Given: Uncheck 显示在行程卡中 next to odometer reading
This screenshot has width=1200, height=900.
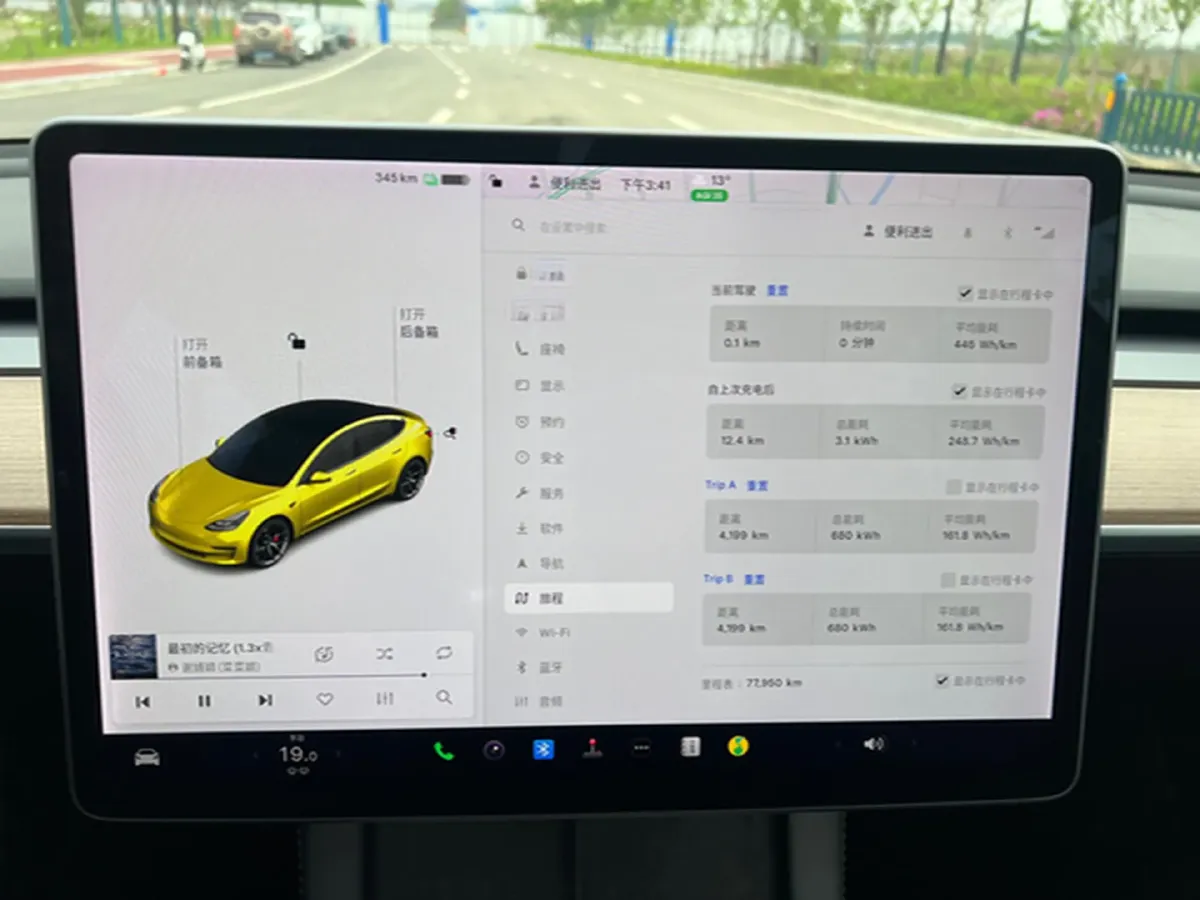Looking at the screenshot, I should 941,681.
